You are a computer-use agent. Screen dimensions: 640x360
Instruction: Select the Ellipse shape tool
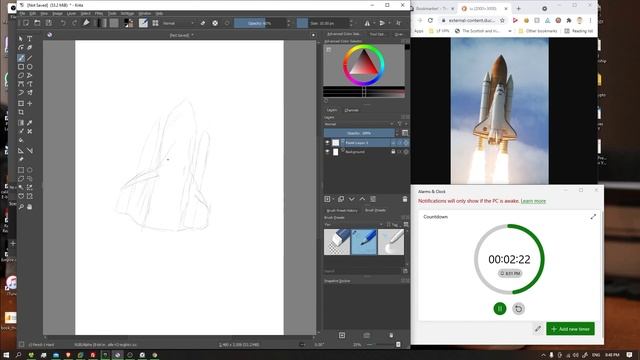30,67
